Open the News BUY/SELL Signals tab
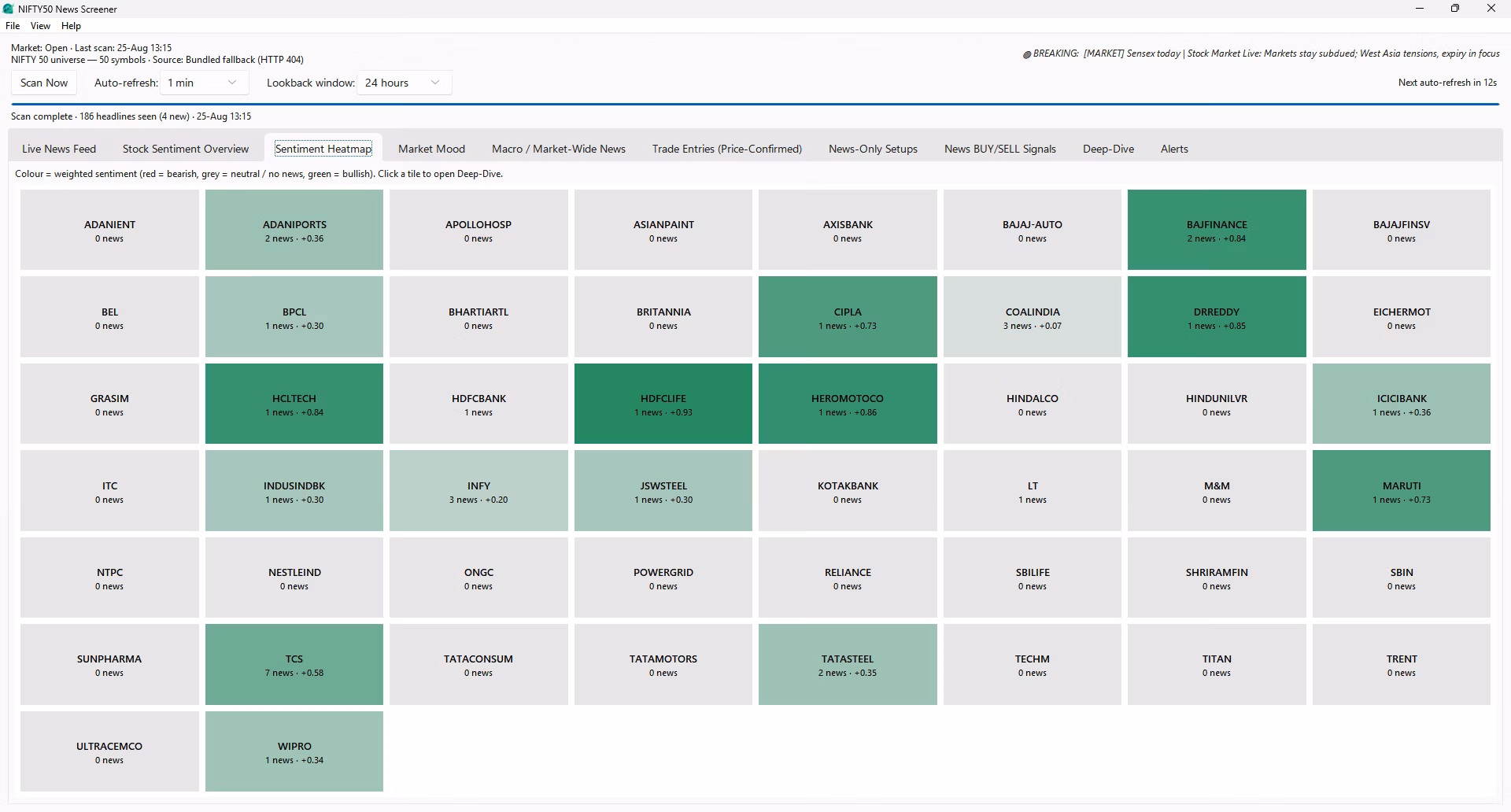 tap(1000, 149)
